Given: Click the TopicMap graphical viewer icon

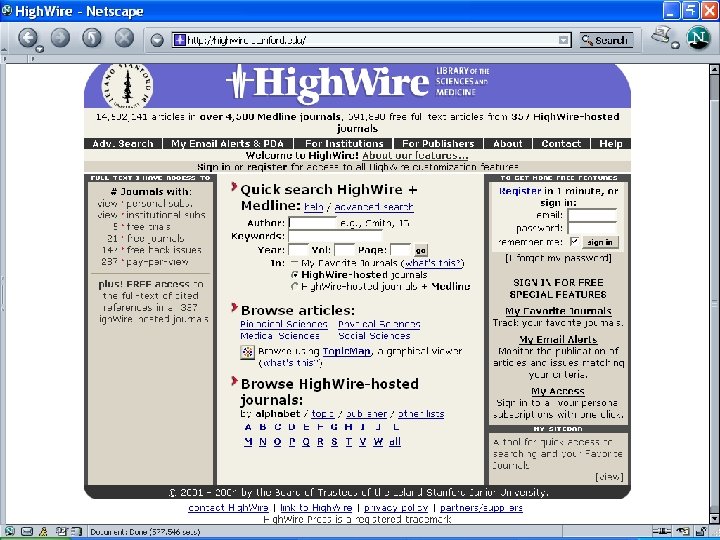Looking at the screenshot, I should (x=248, y=352).
